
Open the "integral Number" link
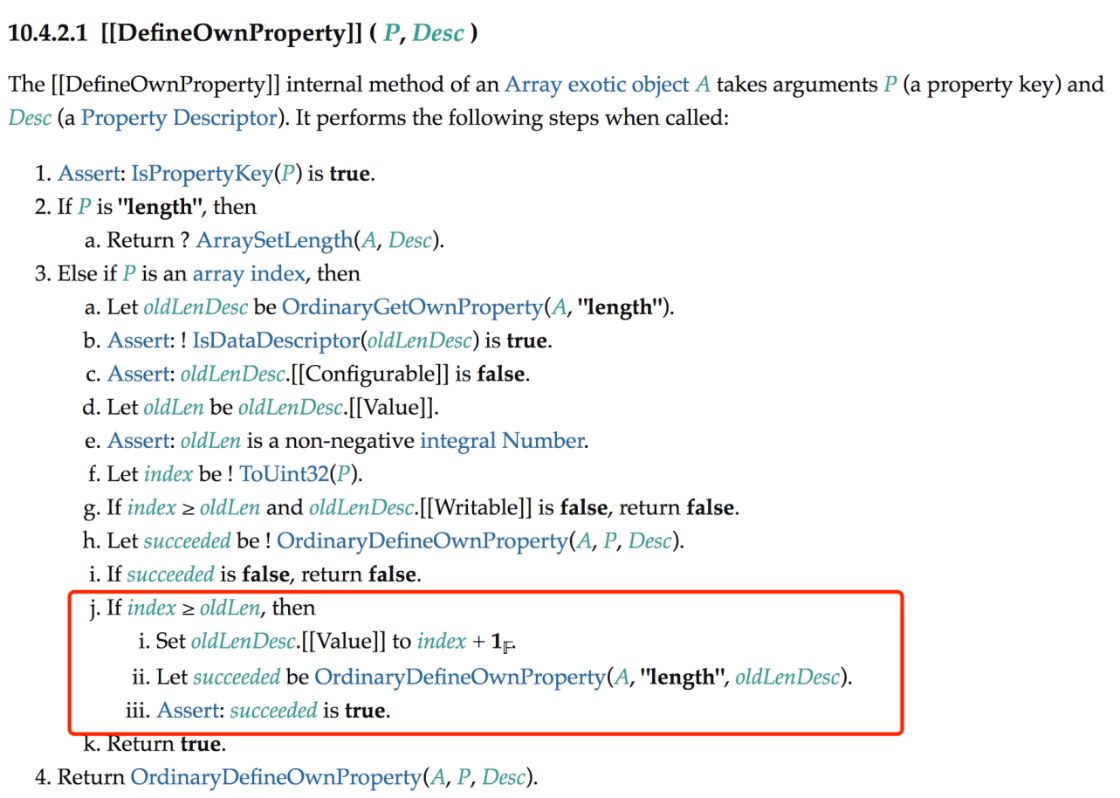502,441
